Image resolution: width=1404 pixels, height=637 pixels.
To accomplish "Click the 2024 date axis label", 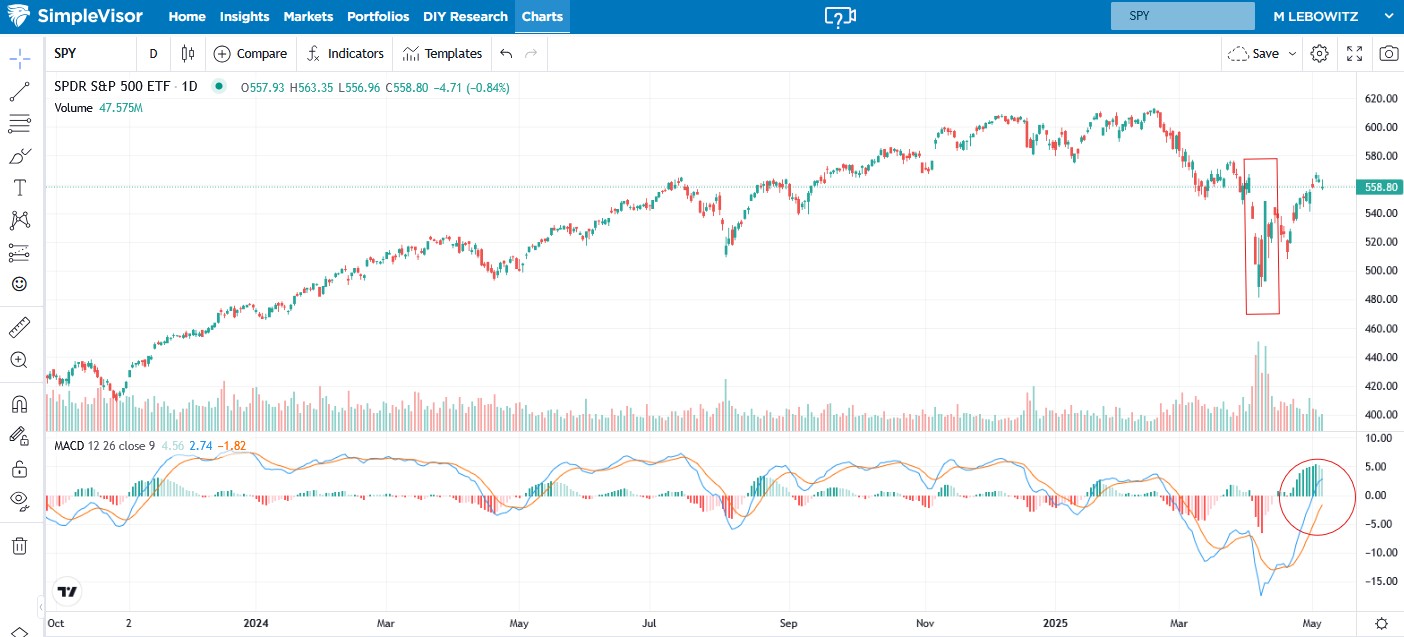I will point(258,623).
